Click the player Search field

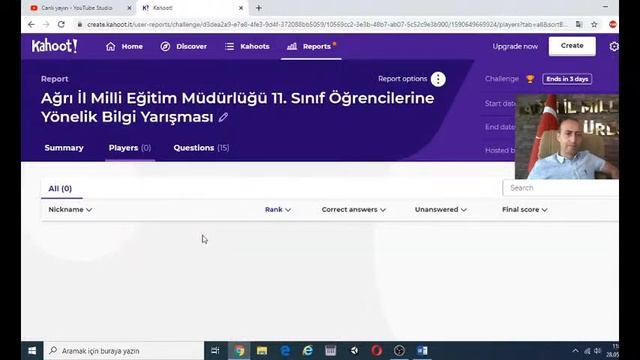coord(561,188)
